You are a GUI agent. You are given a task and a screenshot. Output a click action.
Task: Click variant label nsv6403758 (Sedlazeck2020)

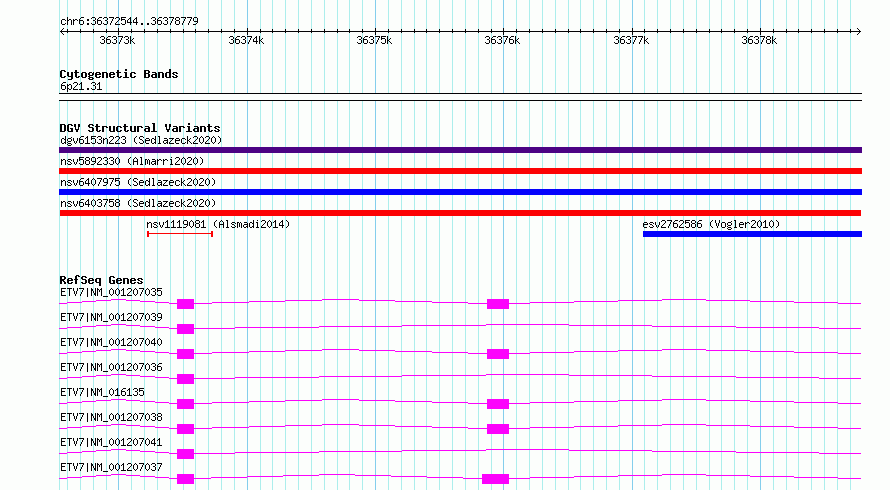[x=138, y=203]
